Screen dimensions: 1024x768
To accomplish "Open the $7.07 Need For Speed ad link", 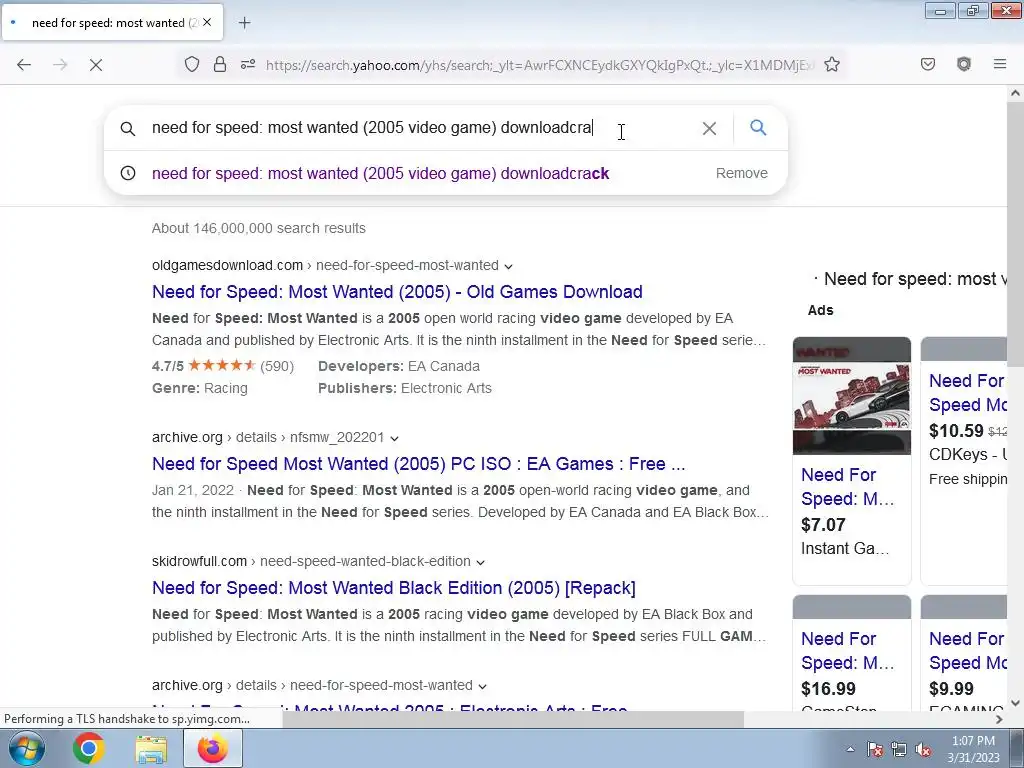I will 847,487.
